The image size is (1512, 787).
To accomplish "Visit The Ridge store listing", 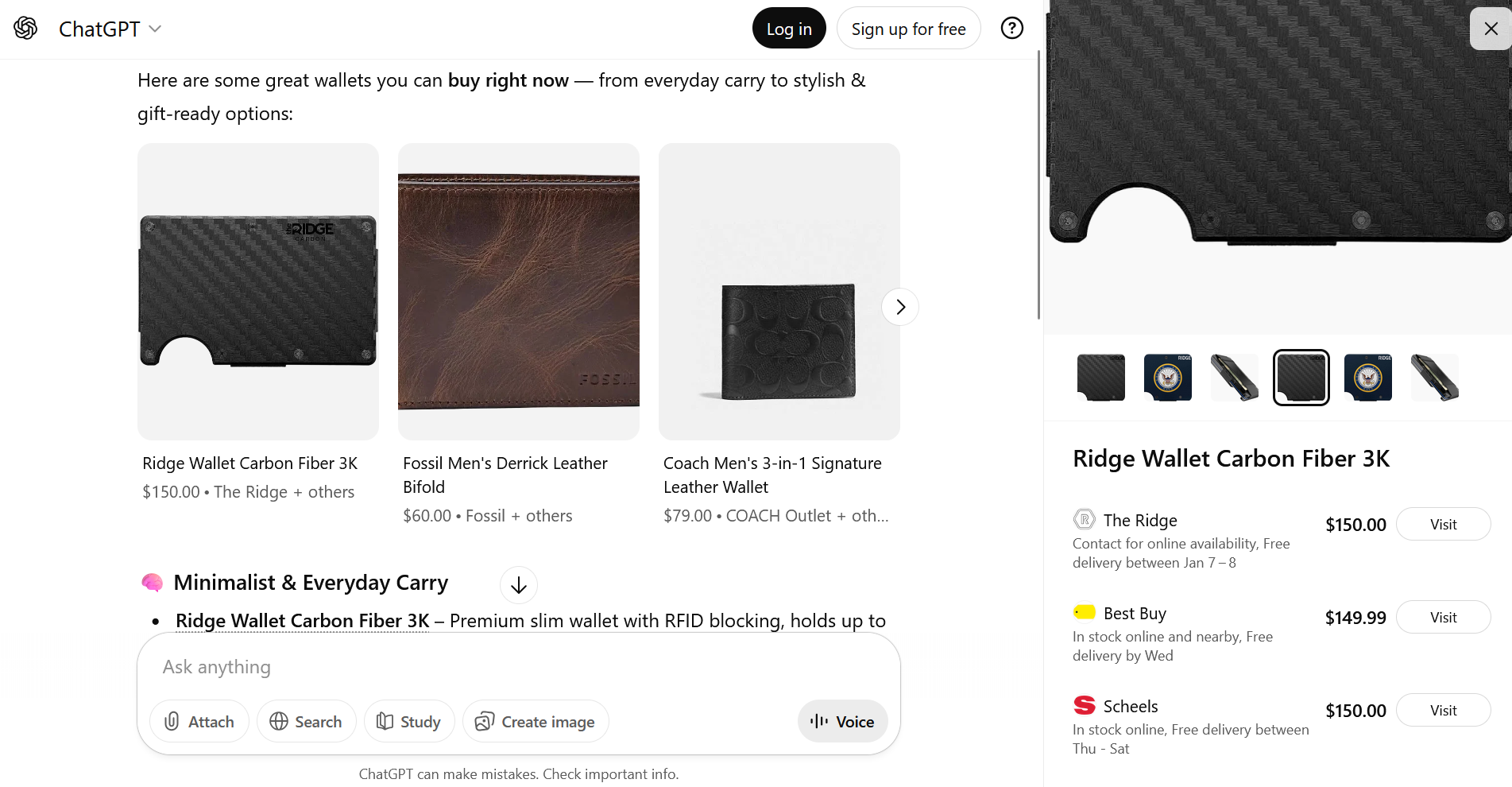I will coord(1442,524).
